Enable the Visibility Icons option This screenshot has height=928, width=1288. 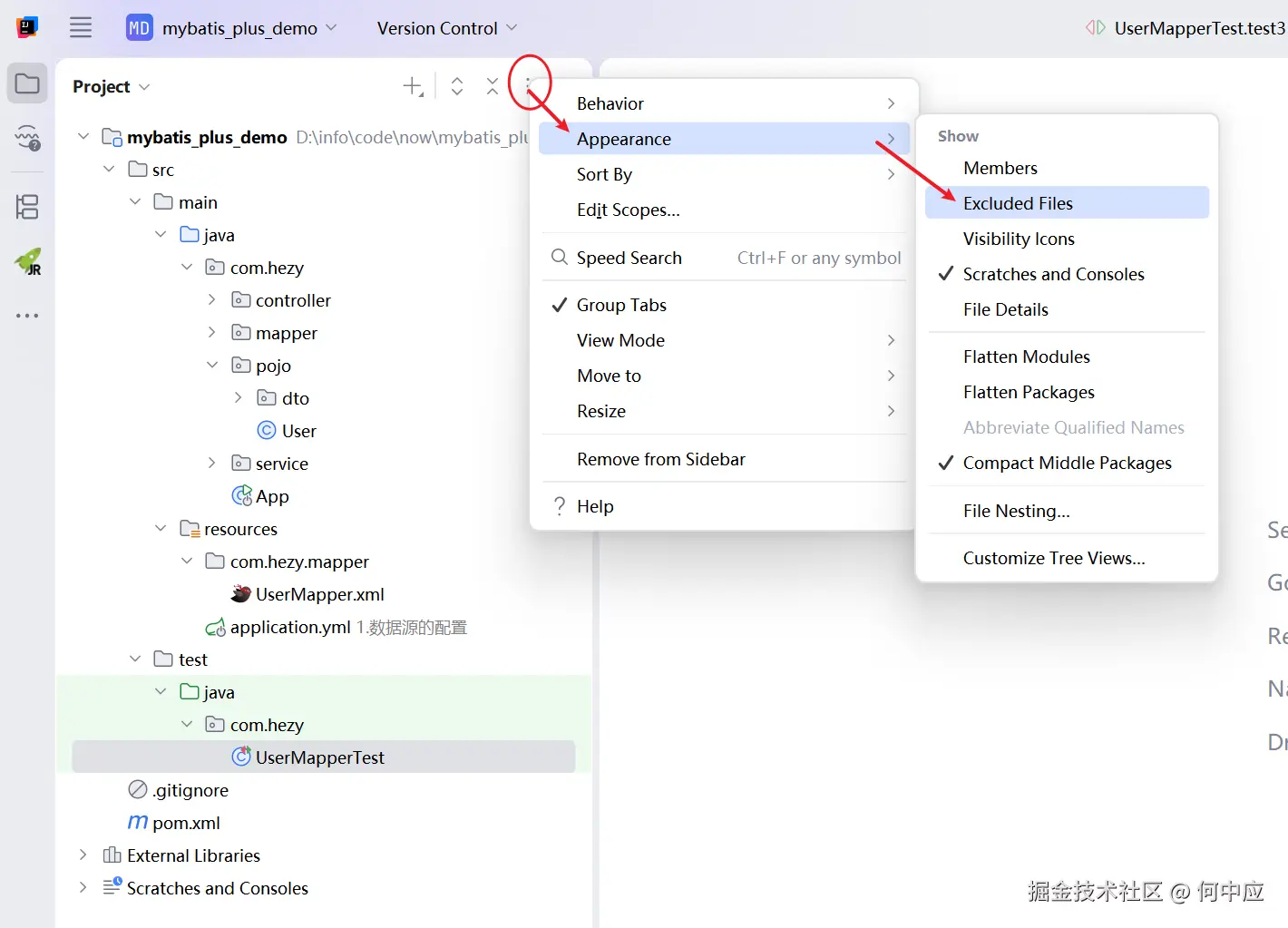[1067, 239]
